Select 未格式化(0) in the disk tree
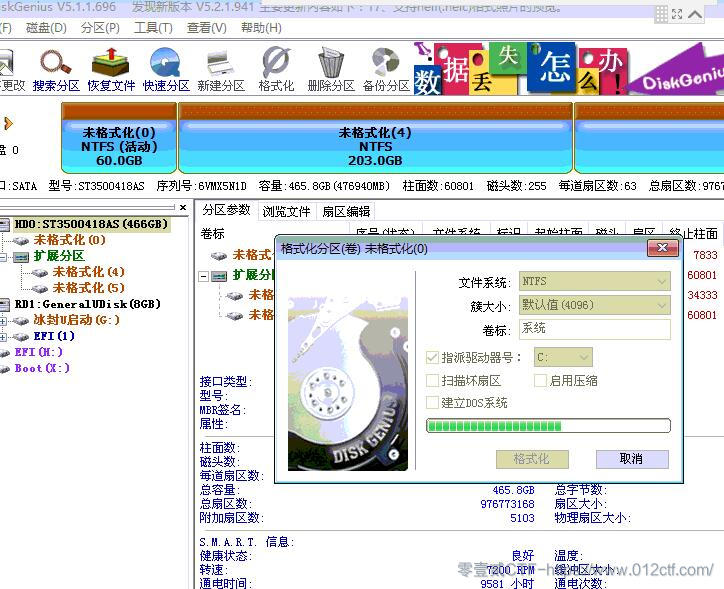 pyautogui.click(x=70, y=240)
